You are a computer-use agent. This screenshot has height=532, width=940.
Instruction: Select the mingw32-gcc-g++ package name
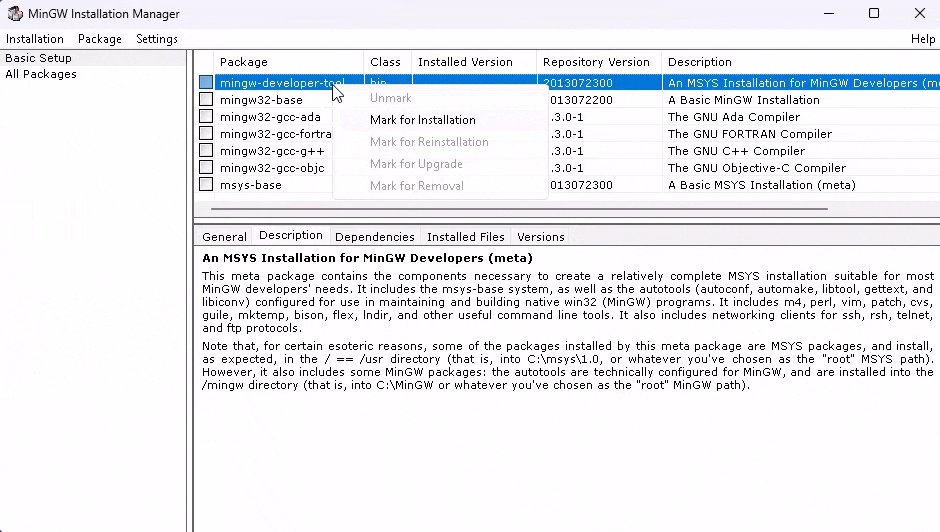[x=272, y=151]
